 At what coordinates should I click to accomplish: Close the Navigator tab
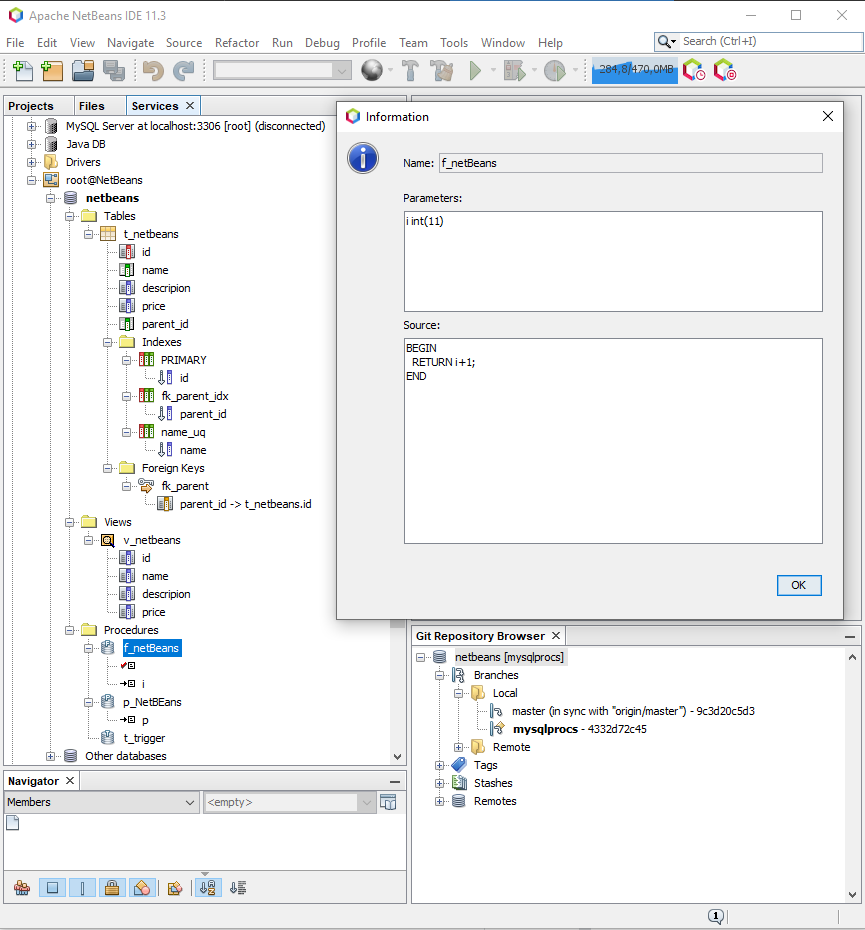[70, 781]
